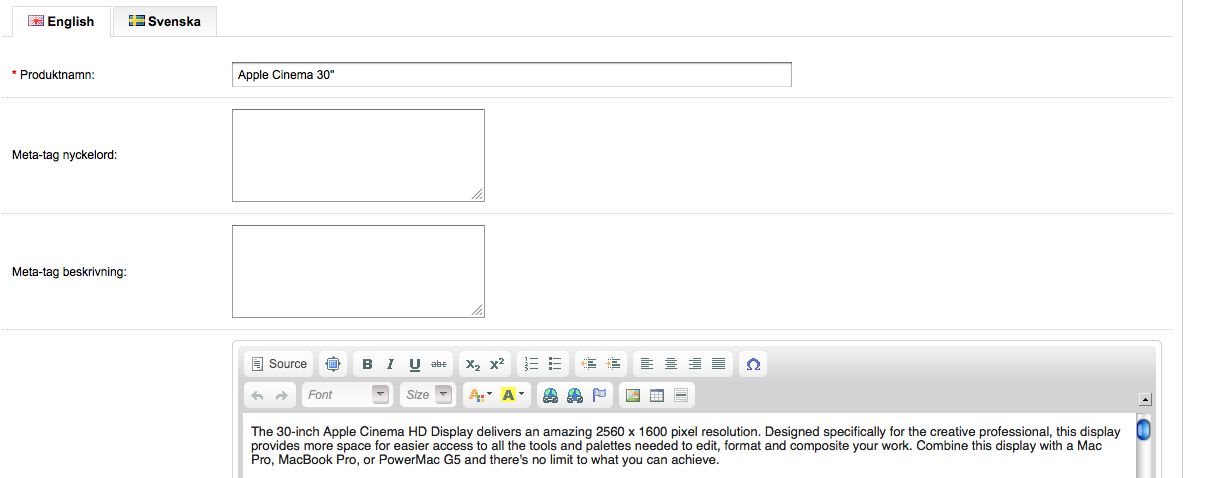Justify the text block

(x=719, y=364)
